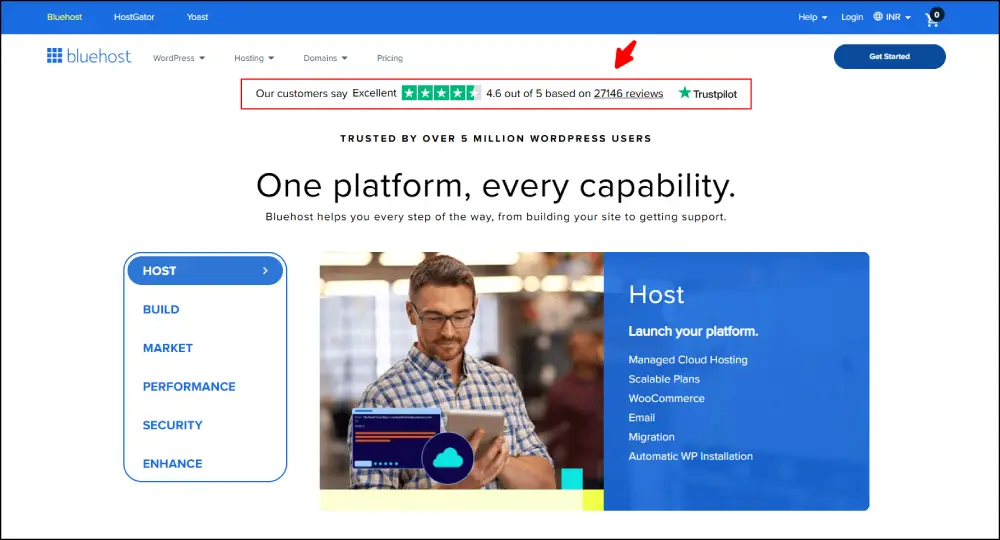1000x540 pixels.
Task: Click the green star rating graphic
Action: (x=441, y=93)
